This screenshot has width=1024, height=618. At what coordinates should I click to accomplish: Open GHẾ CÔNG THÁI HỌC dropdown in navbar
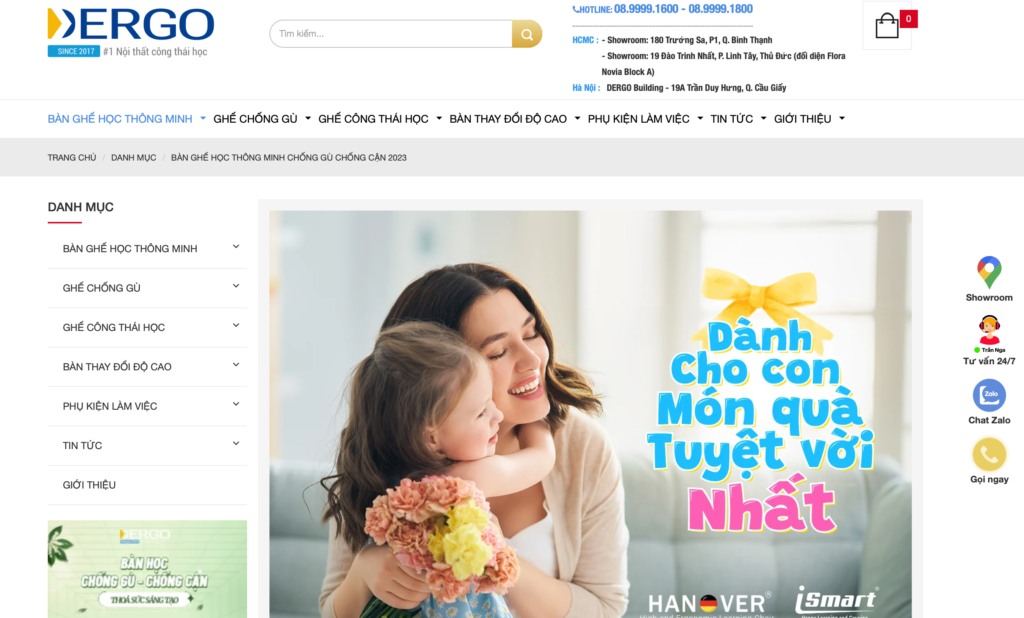pyautogui.click(x=379, y=119)
